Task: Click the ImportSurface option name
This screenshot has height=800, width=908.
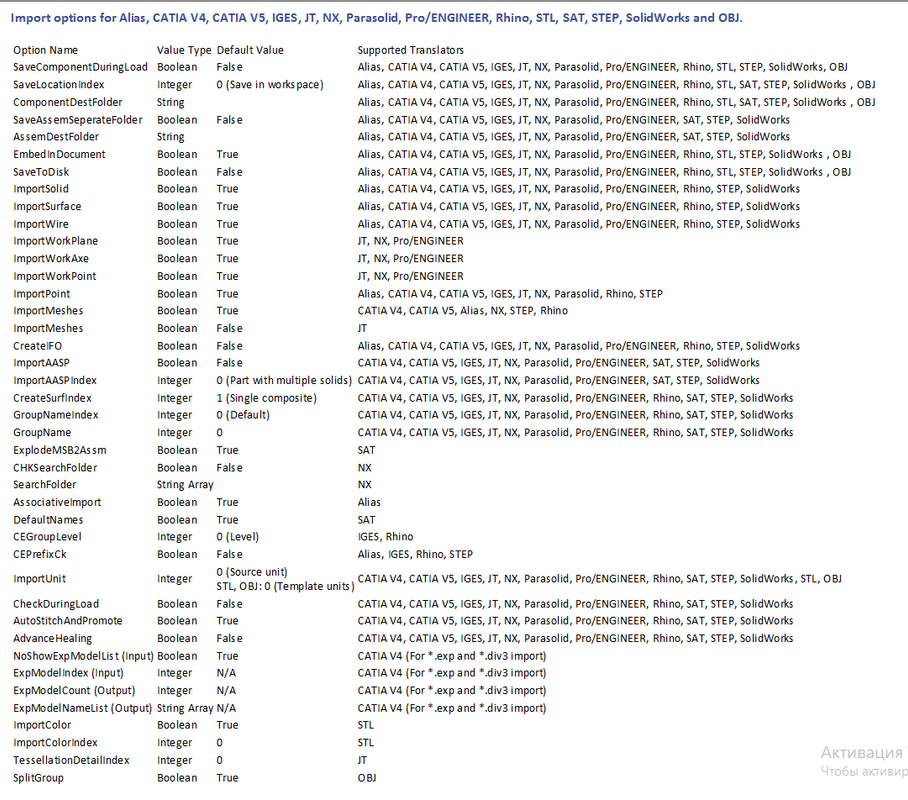Action: (x=47, y=206)
